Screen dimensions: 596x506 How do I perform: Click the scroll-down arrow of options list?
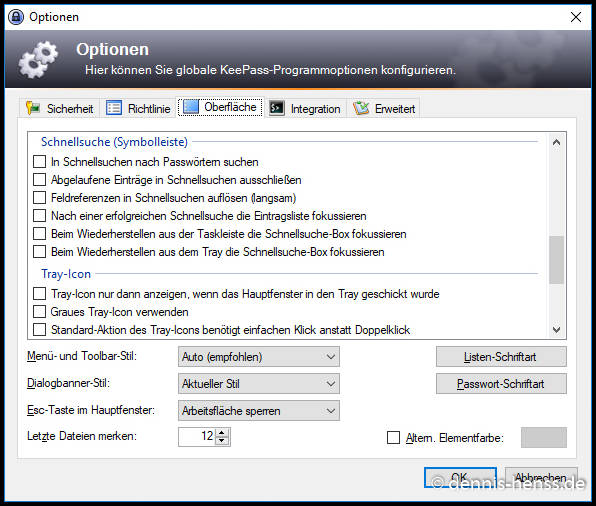pos(556,330)
